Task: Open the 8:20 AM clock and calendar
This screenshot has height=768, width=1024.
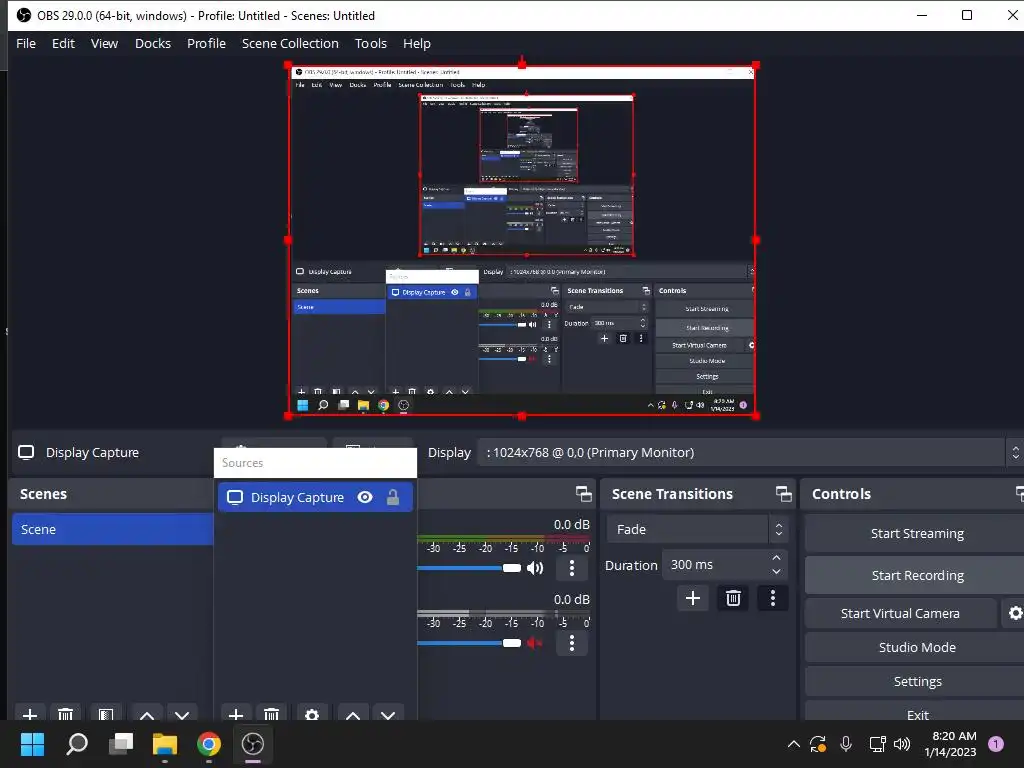Action: [950, 744]
